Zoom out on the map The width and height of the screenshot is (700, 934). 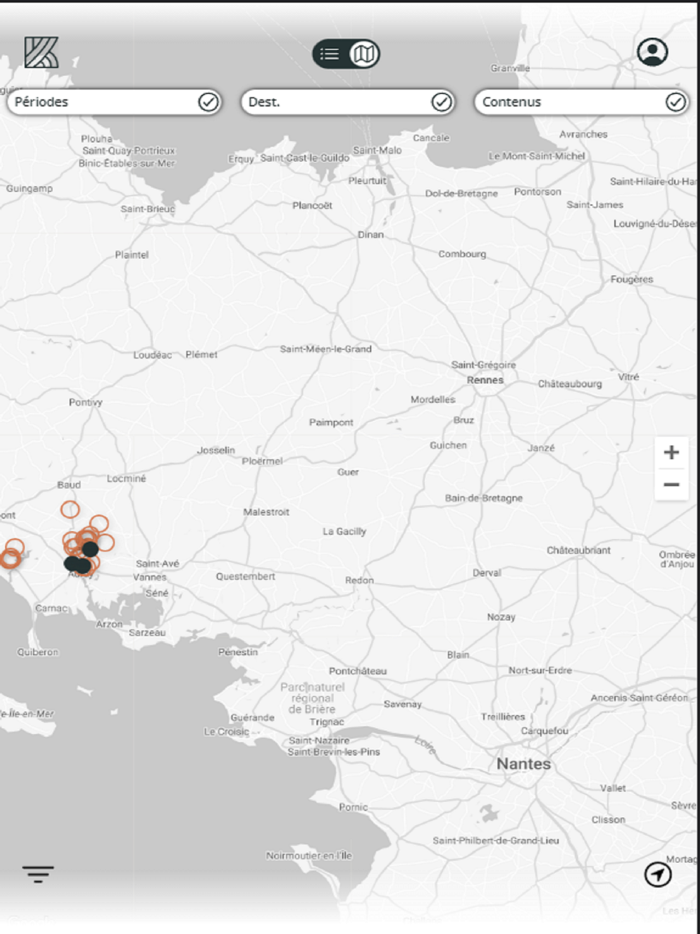tap(671, 485)
